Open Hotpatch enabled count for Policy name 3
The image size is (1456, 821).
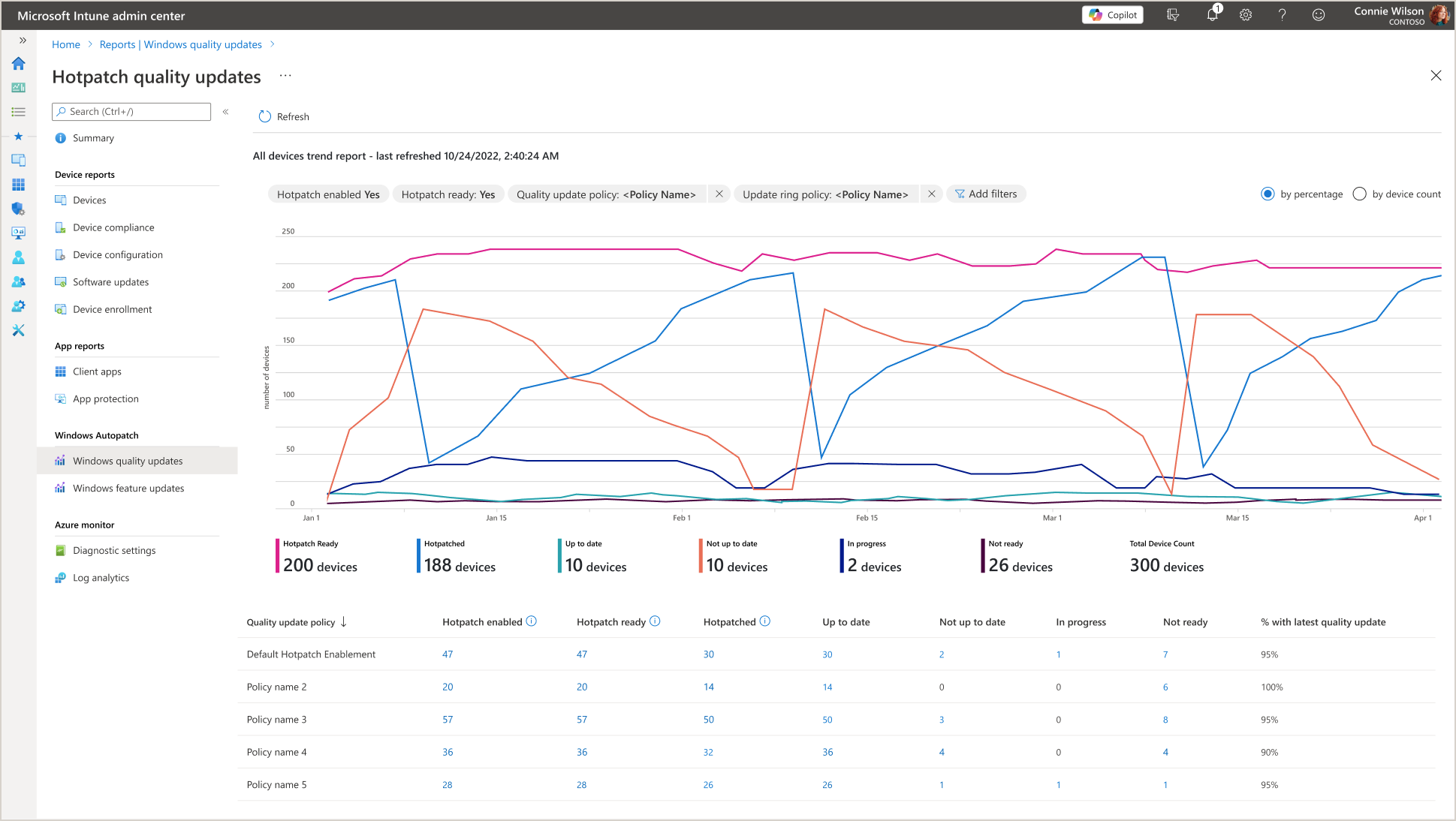pos(447,719)
